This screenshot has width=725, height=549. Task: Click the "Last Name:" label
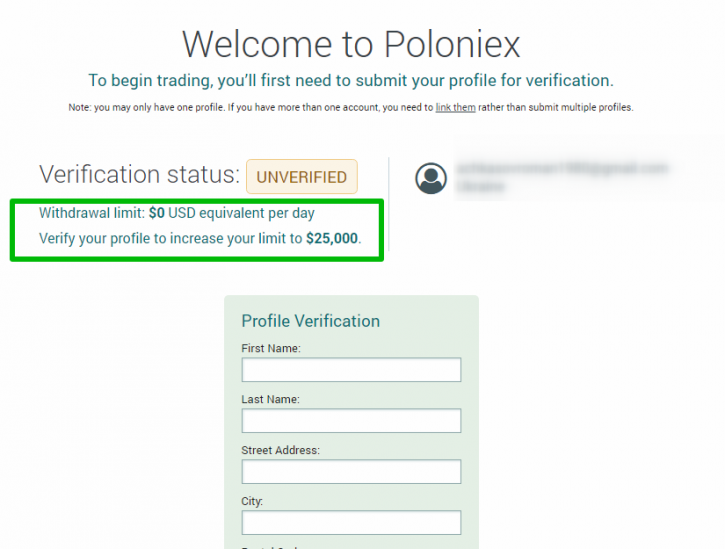(270, 399)
